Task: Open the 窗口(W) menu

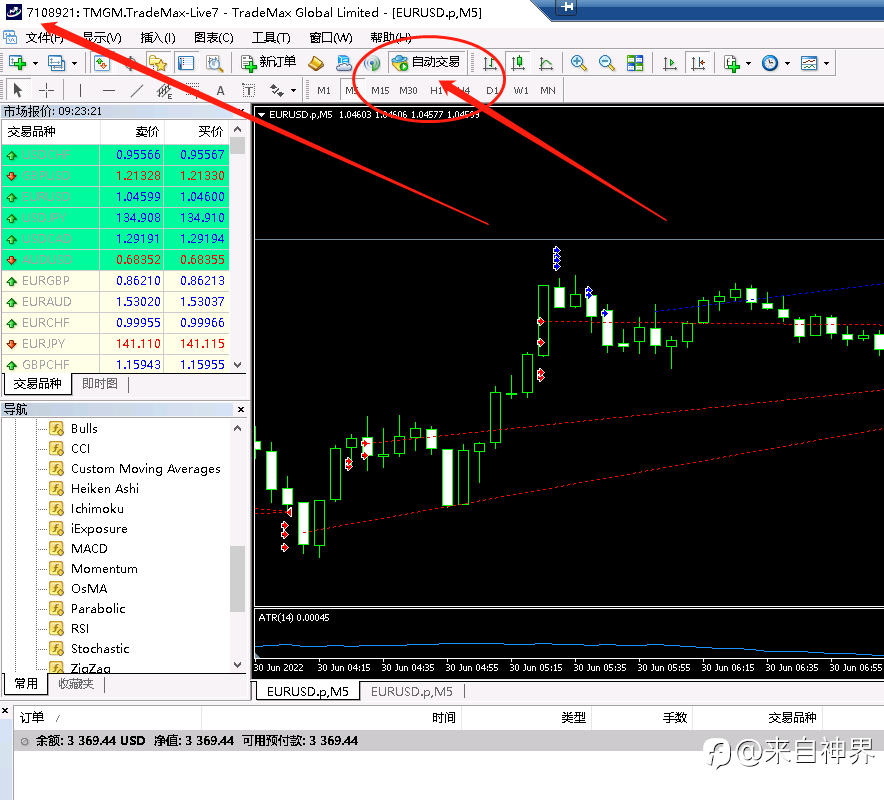Action: (x=331, y=38)
